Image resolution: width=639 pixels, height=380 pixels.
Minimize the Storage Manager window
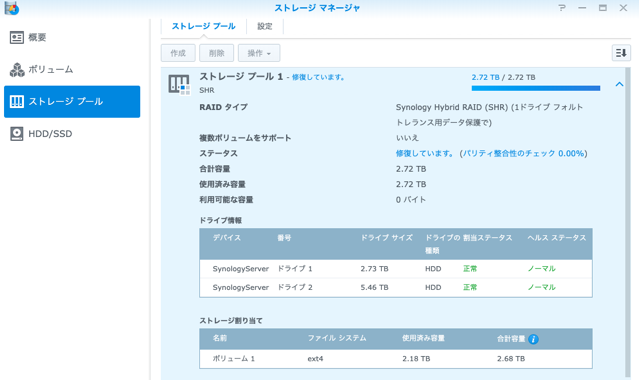tap(582, 7)
